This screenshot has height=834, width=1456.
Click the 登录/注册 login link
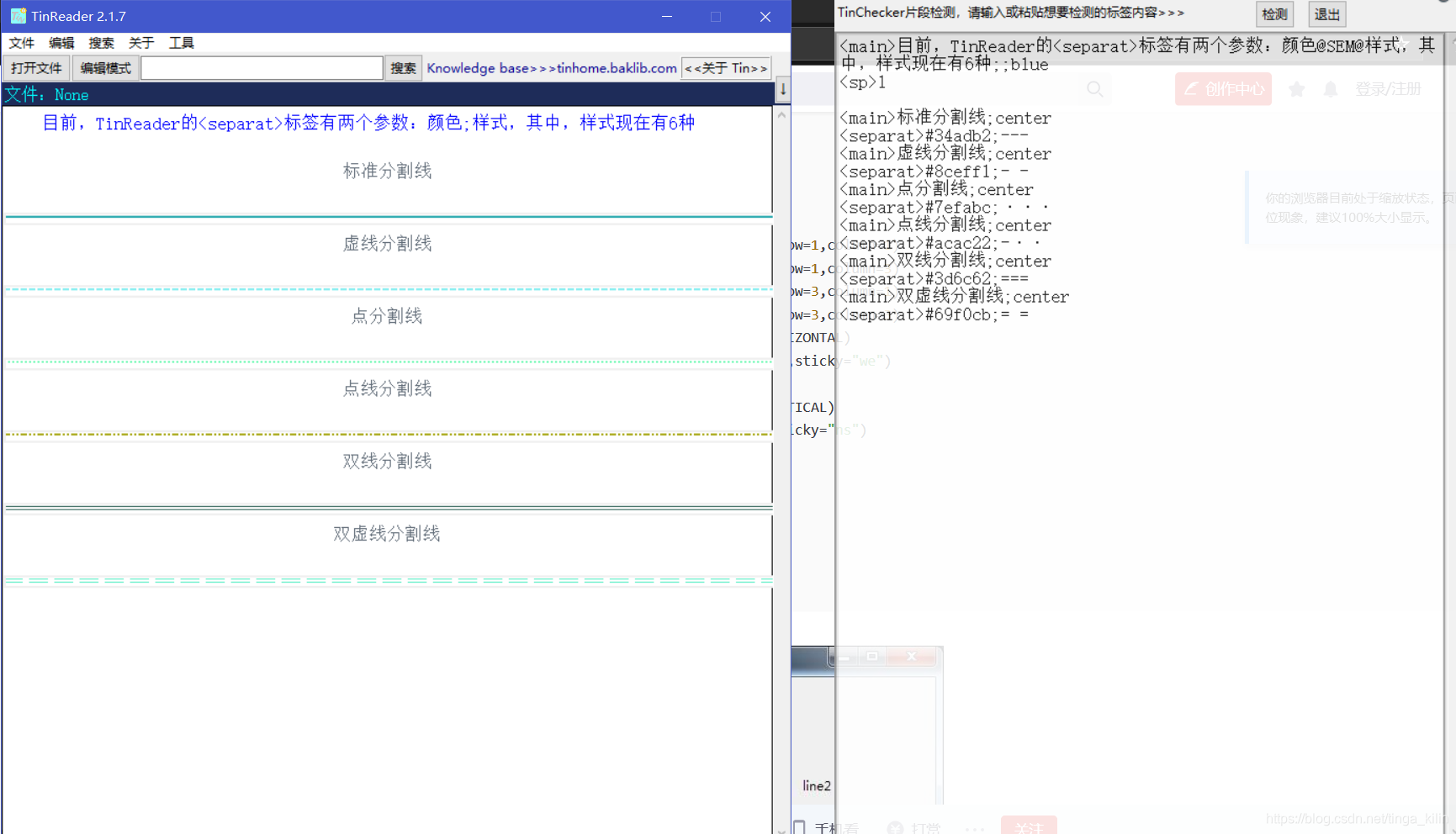(1389, 88)
